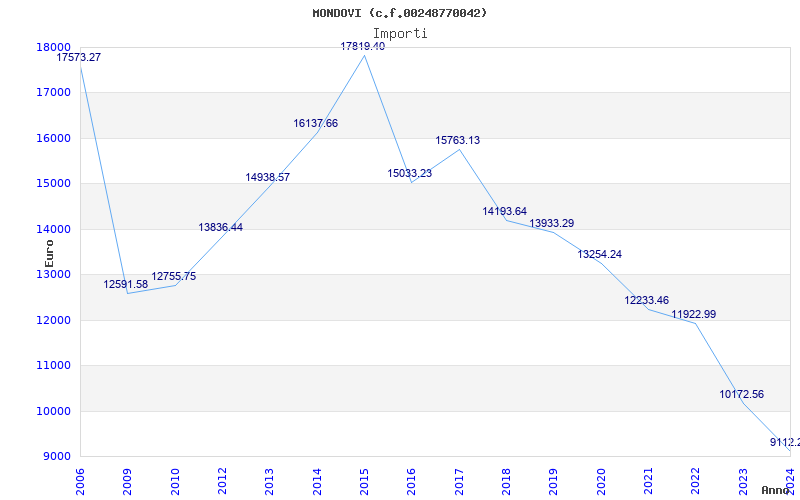
Task: Click x-axis year label 2019
Action: [554, 482]
